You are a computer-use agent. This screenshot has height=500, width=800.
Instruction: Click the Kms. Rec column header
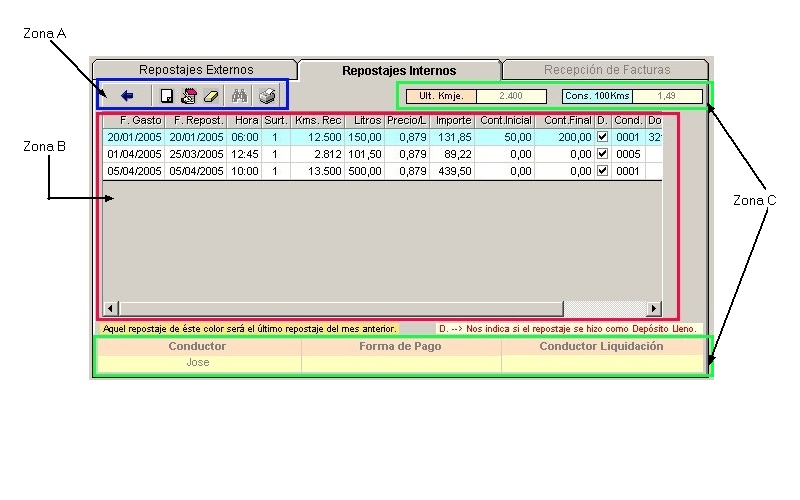[x=318, y=120]
